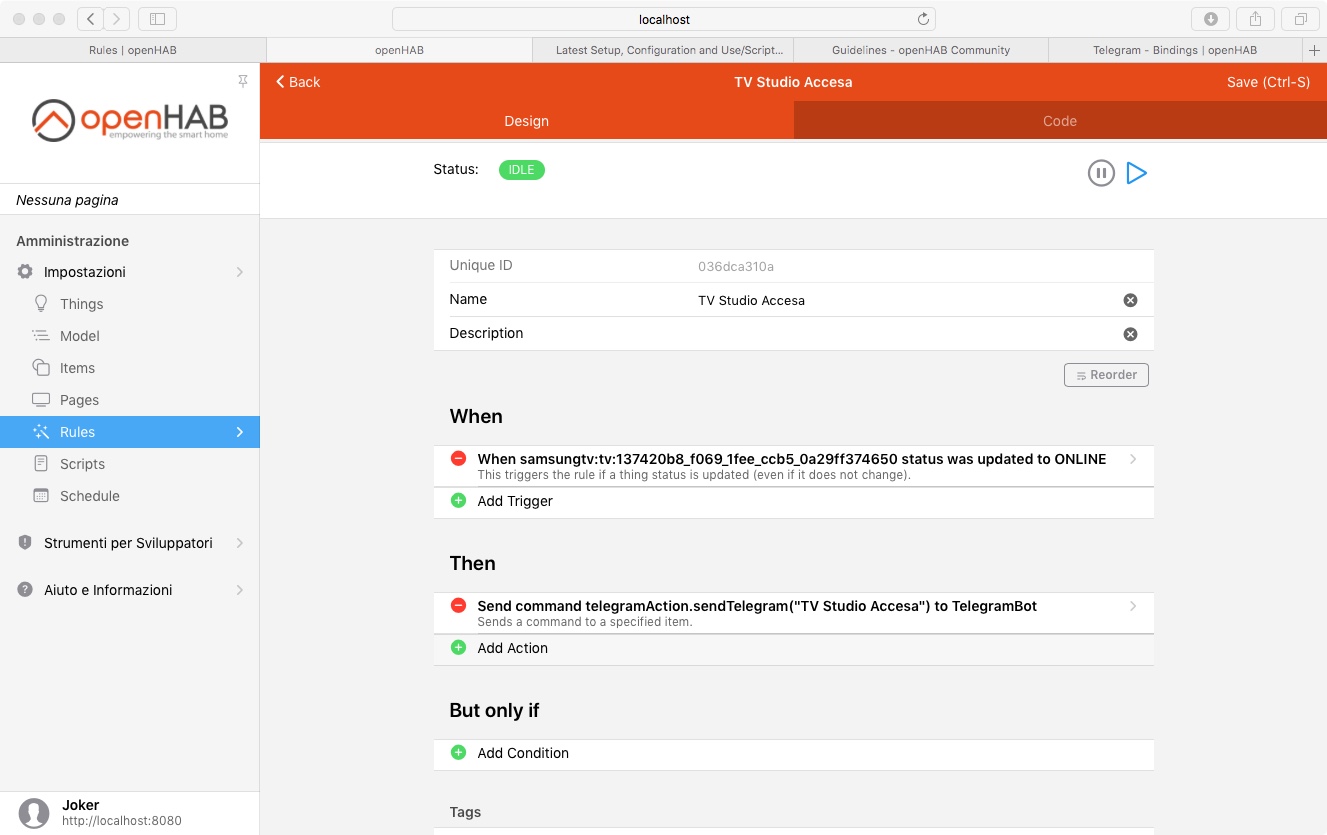
Task: Expand Impostazioni chevron
Action: 239,272
